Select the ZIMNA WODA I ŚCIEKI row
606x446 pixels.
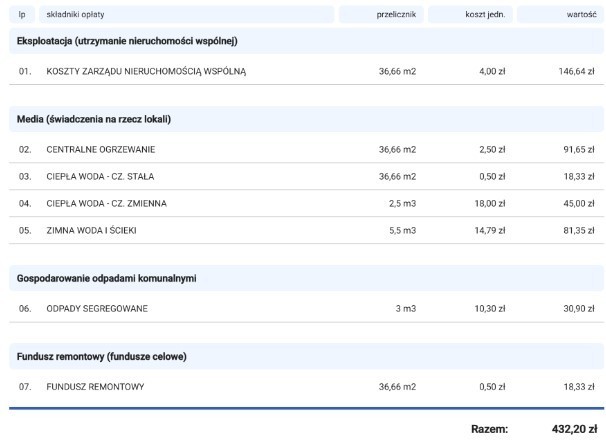[91, 231]
